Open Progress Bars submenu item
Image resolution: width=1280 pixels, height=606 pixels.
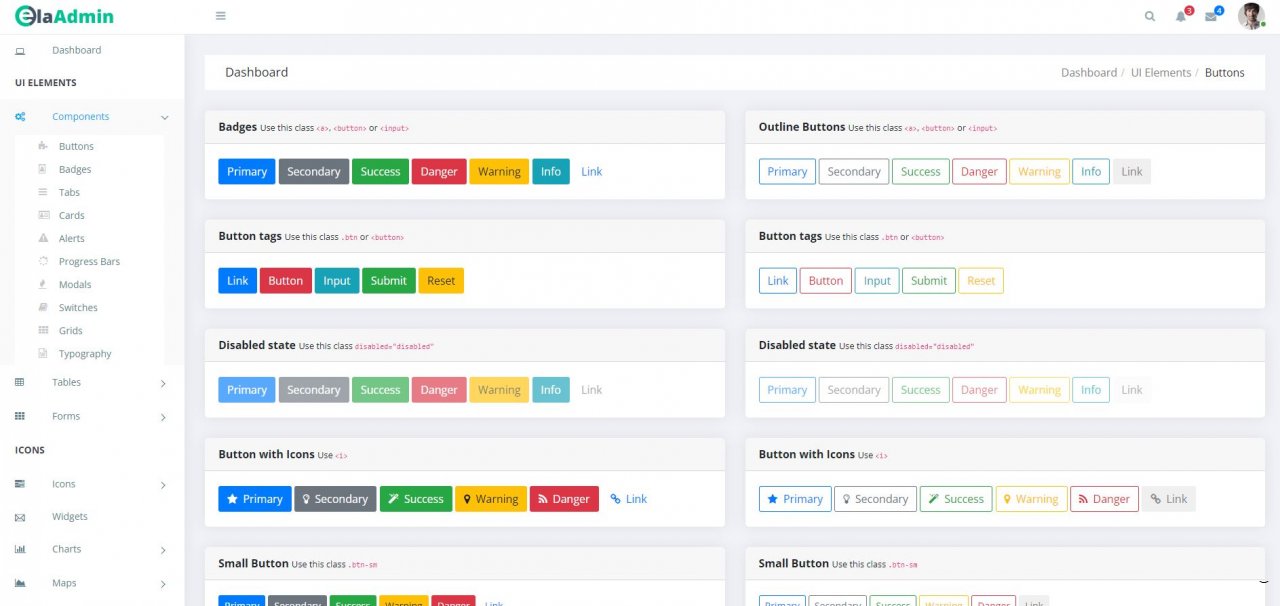coord(89,261)
